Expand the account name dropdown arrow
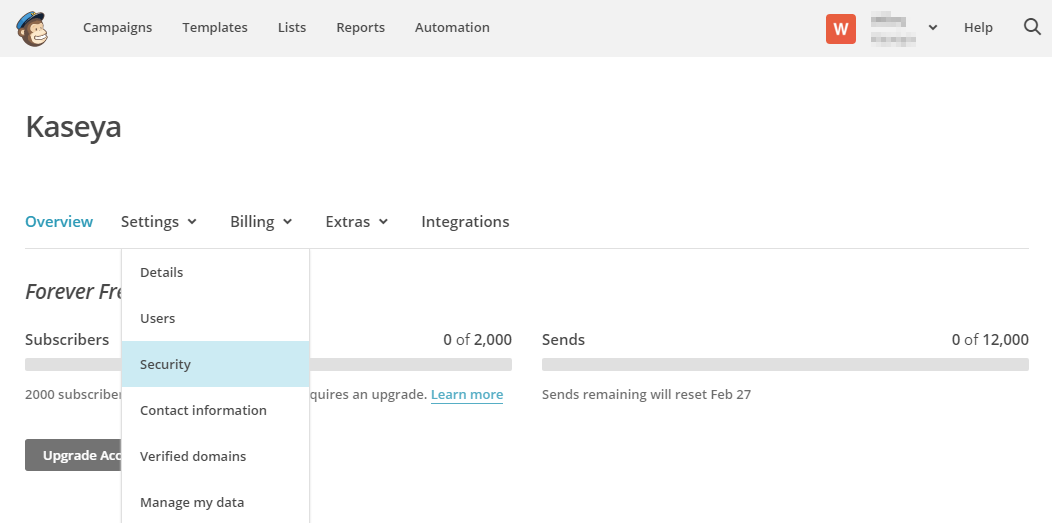 pos(933,28)
